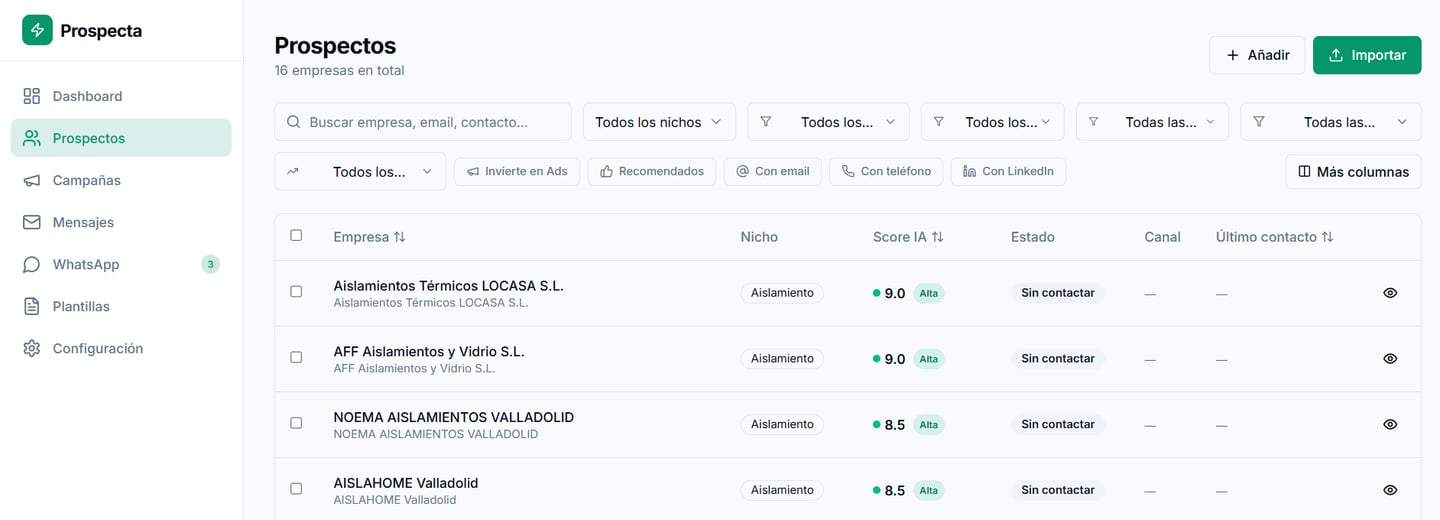Image resolution: width=1440 pixels, height=520 pixels.
Task: Toggle the Con email filter chip
Action: 773,171
